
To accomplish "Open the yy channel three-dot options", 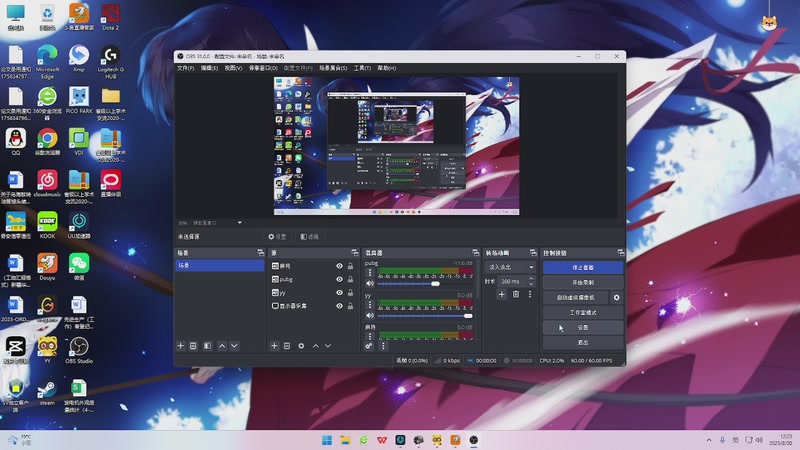I will click(370, 305).
